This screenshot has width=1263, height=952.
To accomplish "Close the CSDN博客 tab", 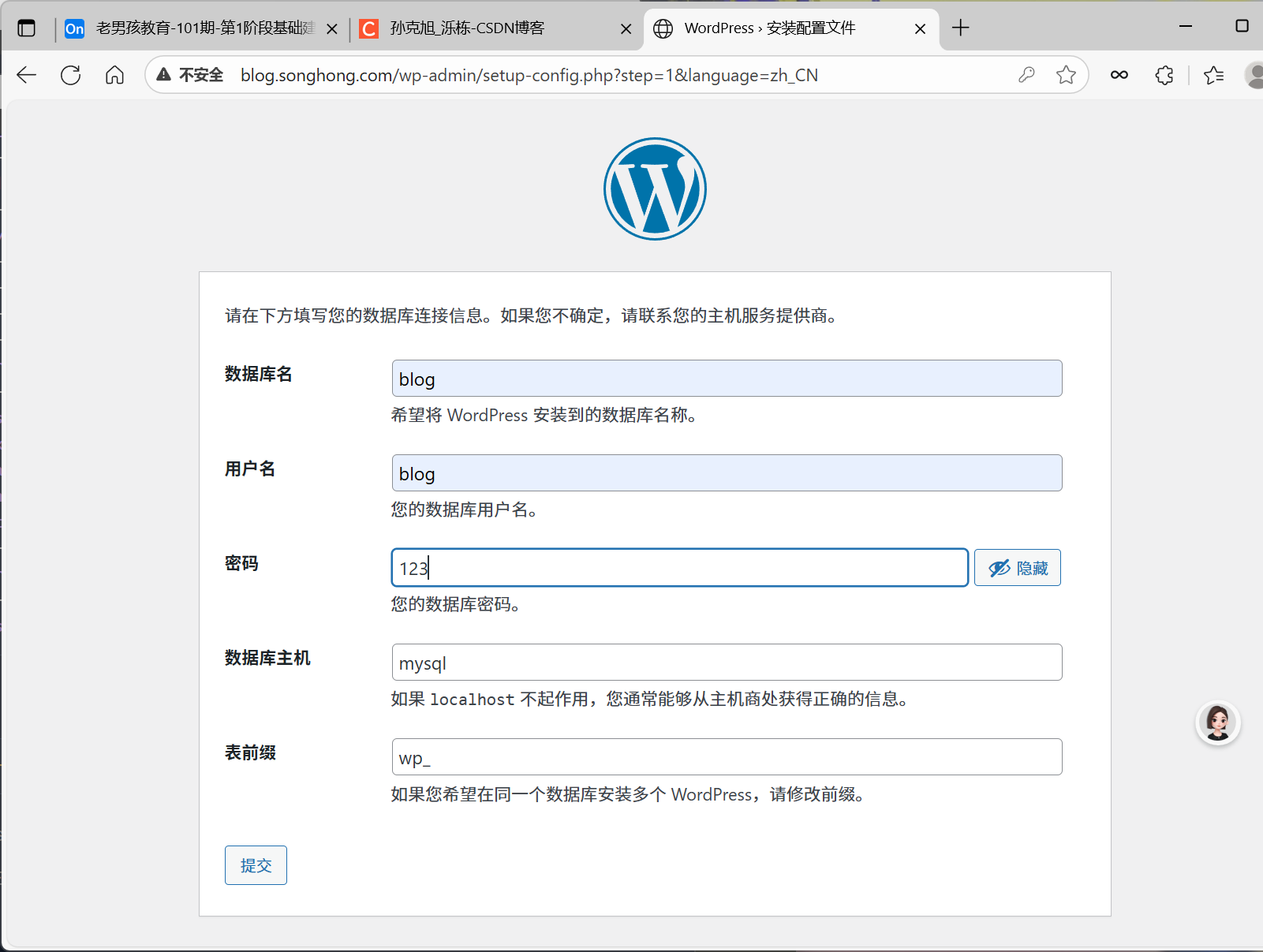I will click(626, 29).
